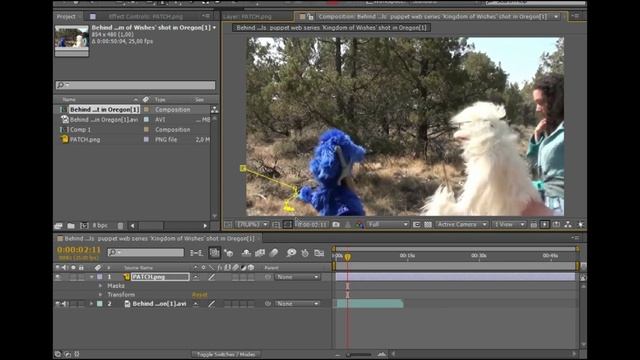The width and height of the screenshot is (640, 360).
Task: Open the Parent dropdown for PATCH.png layer
Action: coord(297,277)
